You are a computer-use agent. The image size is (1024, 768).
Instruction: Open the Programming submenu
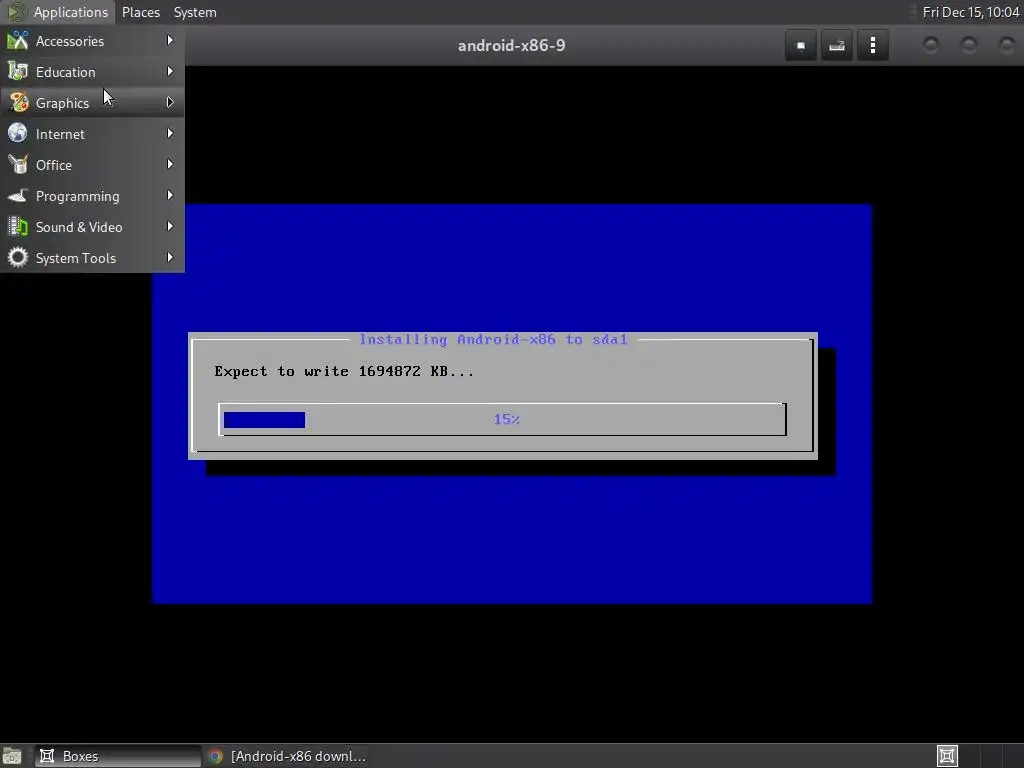(92, 196)
